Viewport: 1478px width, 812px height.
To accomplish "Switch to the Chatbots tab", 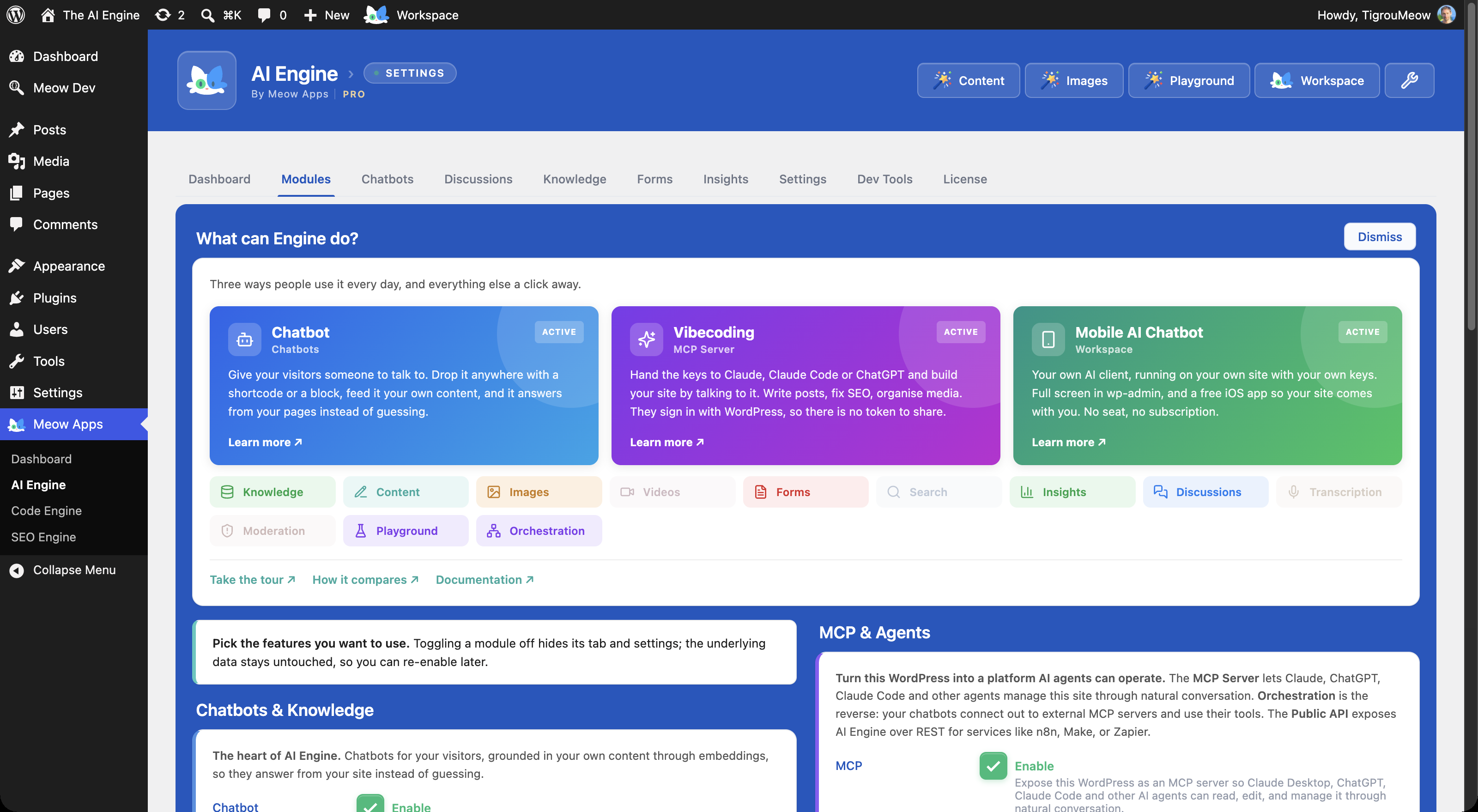I will point(388,179).
